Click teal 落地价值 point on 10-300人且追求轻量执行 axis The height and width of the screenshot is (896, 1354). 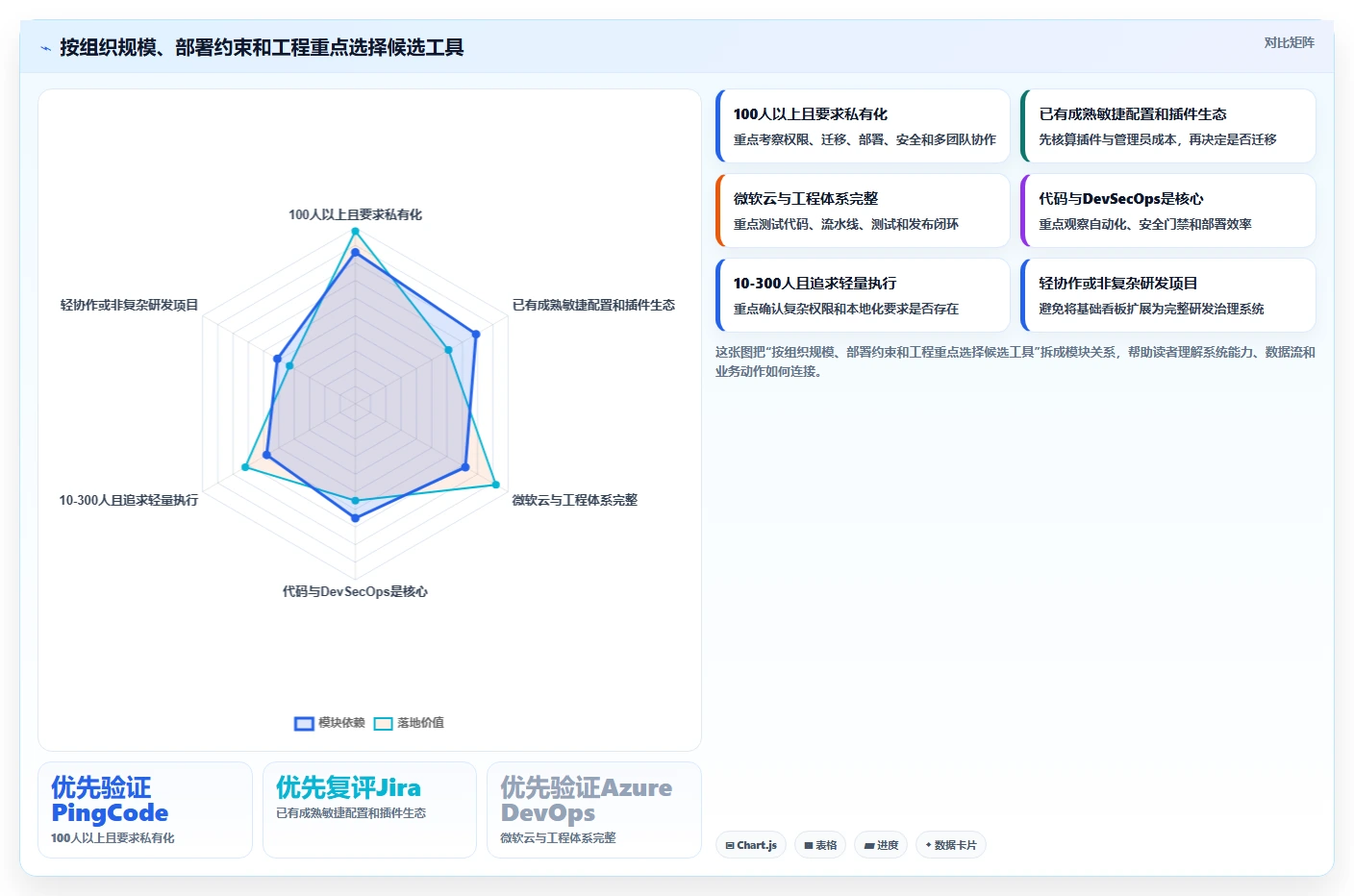point(245,467)
